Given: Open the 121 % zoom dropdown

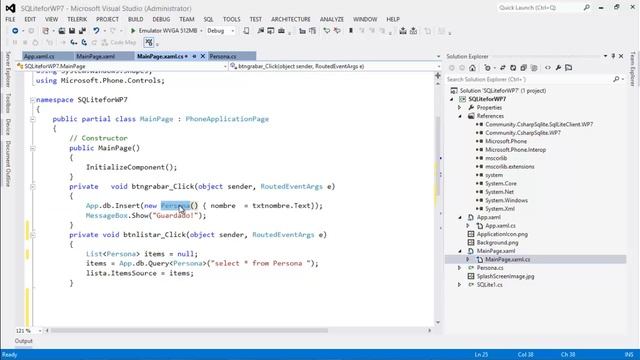Looking at the screenshot, I should tap(40, 331).
